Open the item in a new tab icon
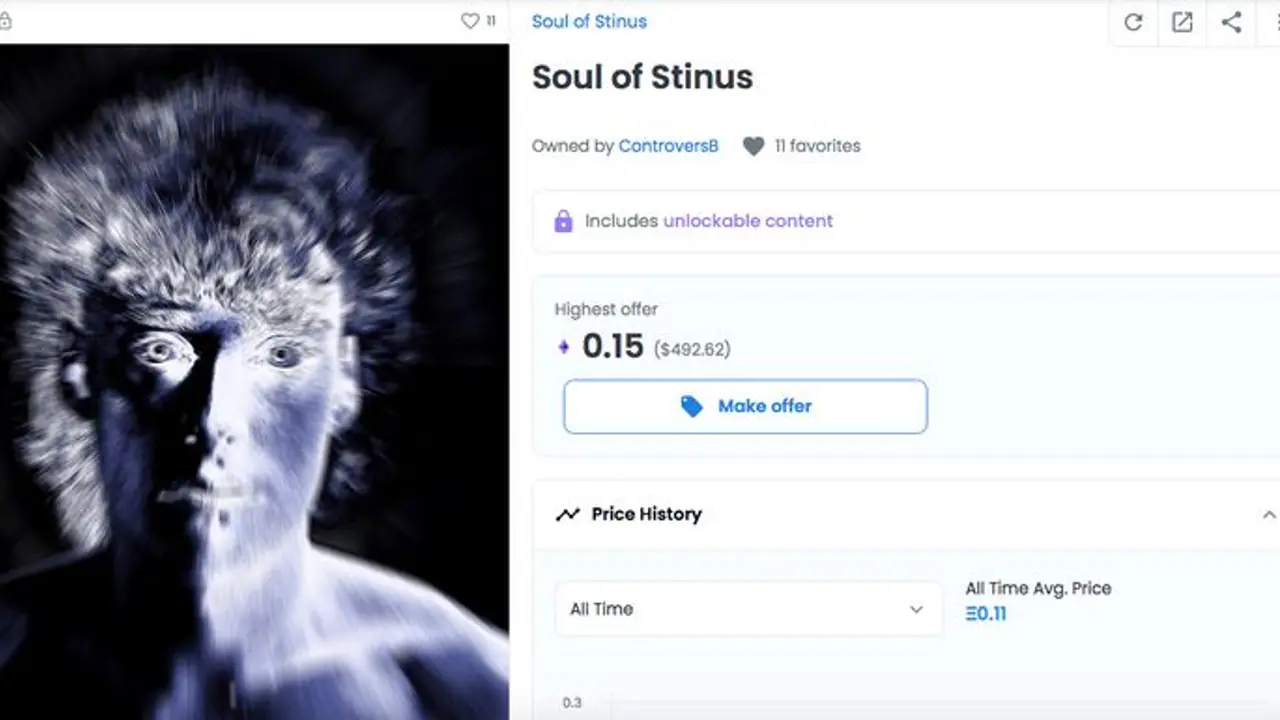Screen dimensions: 1280x720 [x=1182, y=22]
